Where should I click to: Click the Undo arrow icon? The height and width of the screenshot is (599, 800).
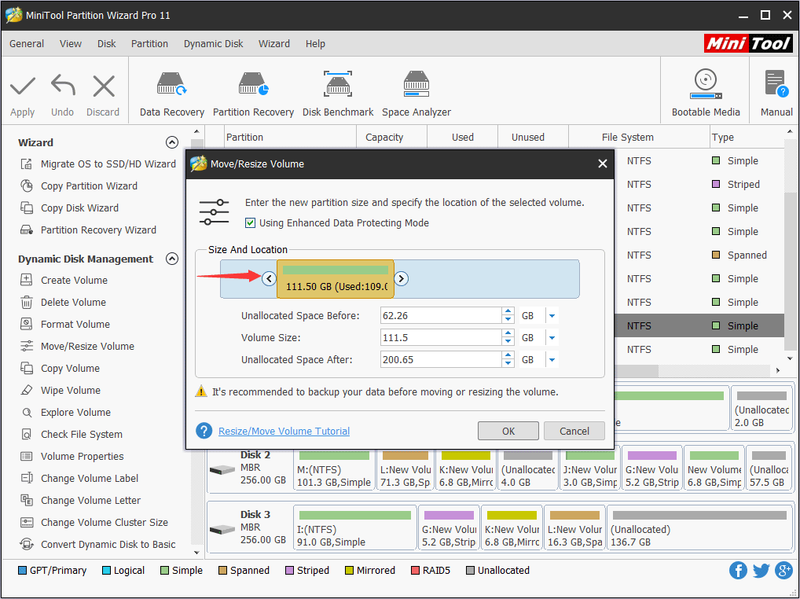(63, 85)
